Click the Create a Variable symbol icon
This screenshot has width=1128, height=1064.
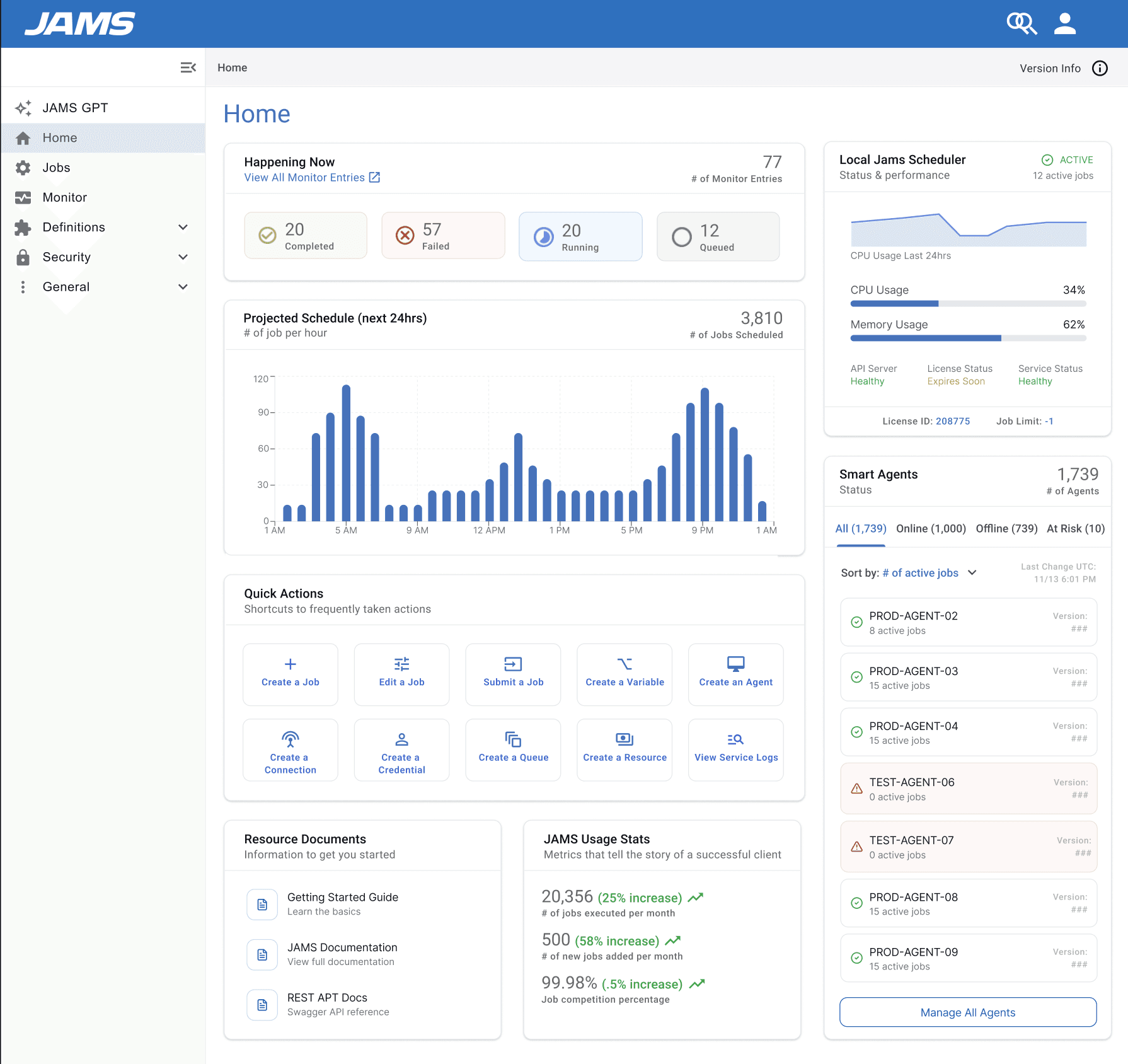(x=624, y=664)
